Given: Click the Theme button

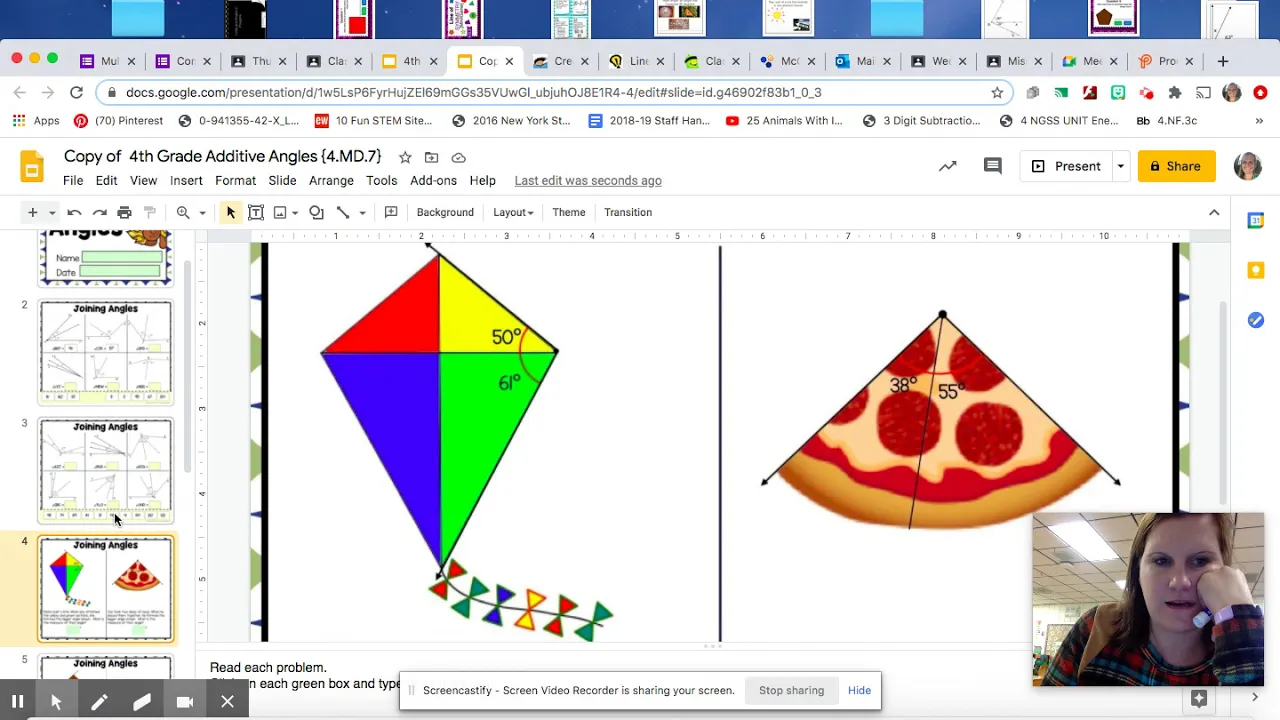Looking at the screenshot, I should [568, 212].
